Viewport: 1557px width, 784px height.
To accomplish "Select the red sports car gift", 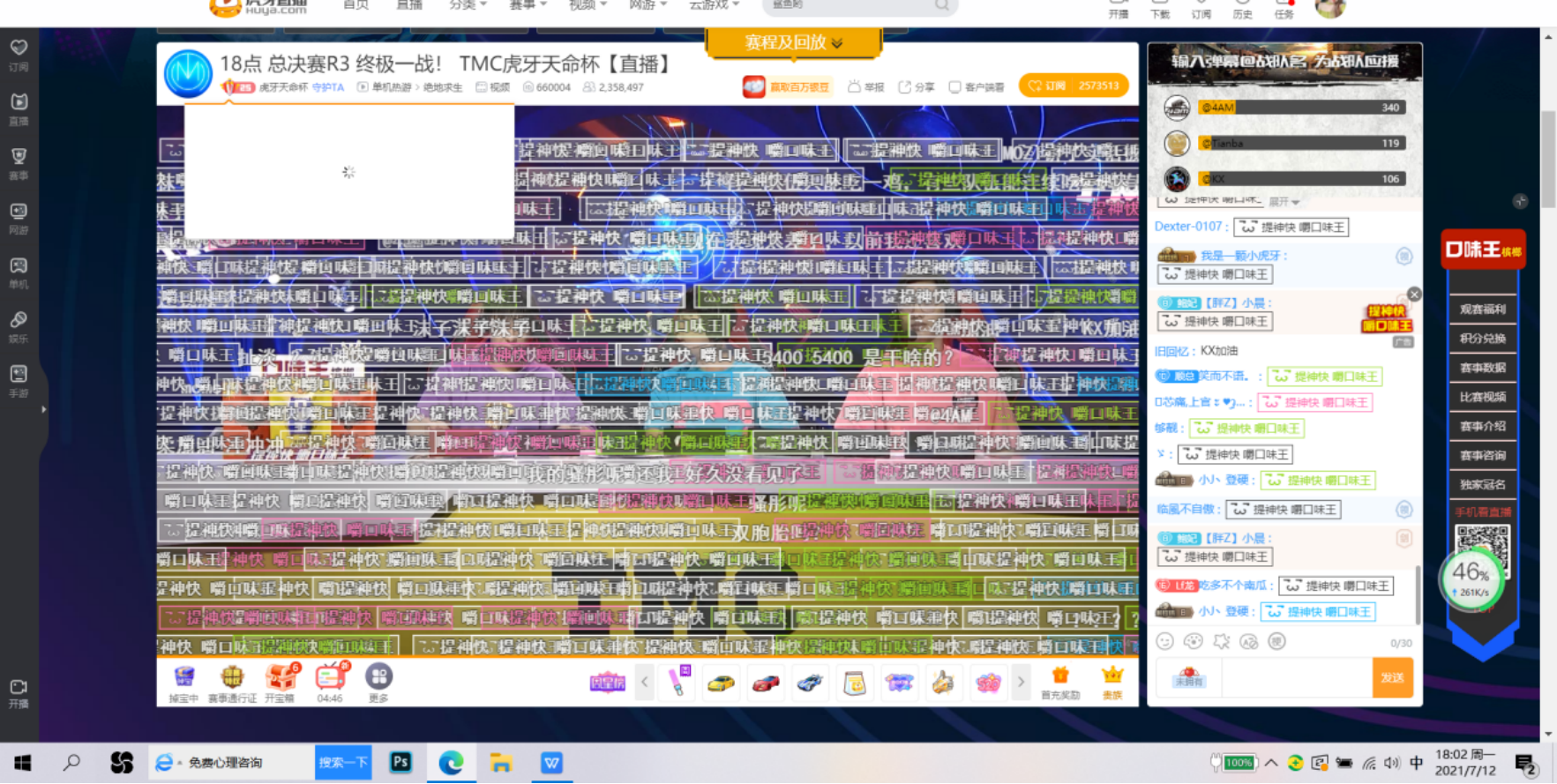I will coord(765,683).
